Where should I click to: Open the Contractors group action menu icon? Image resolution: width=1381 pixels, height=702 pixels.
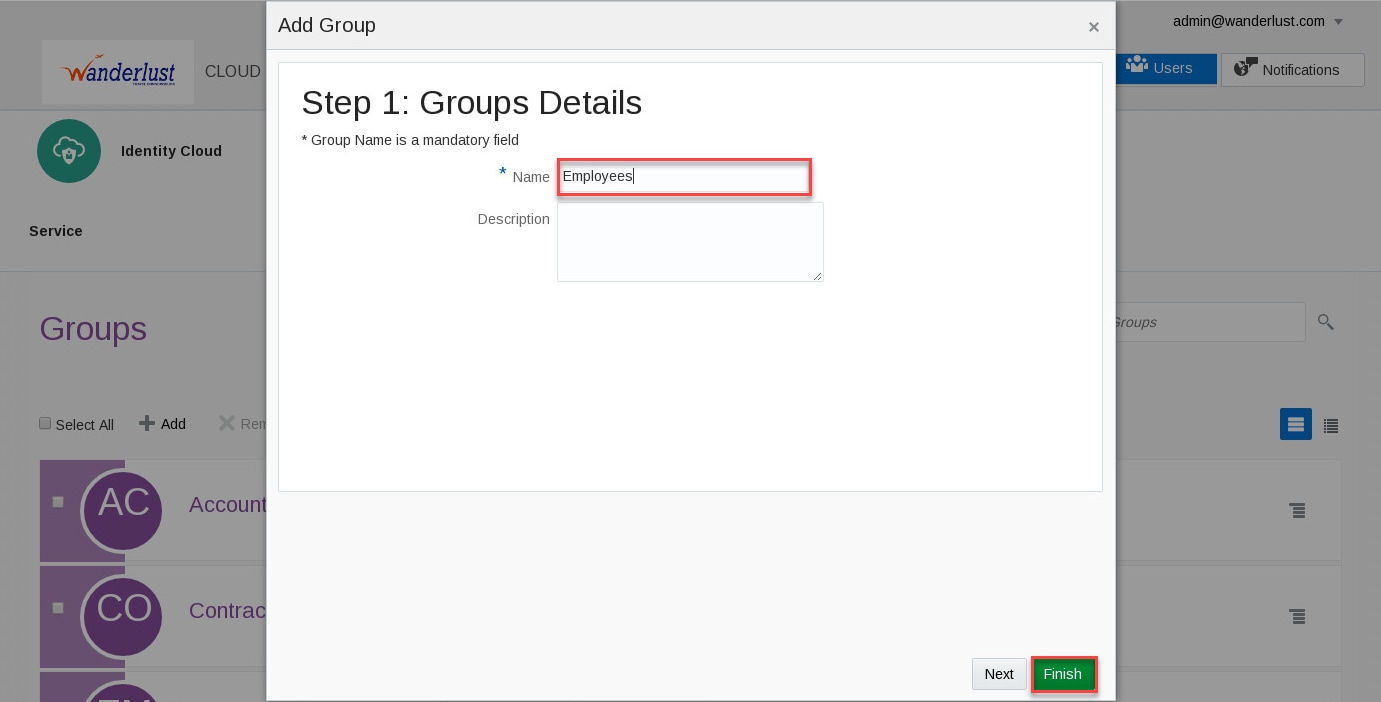[x=1297, y=617]
